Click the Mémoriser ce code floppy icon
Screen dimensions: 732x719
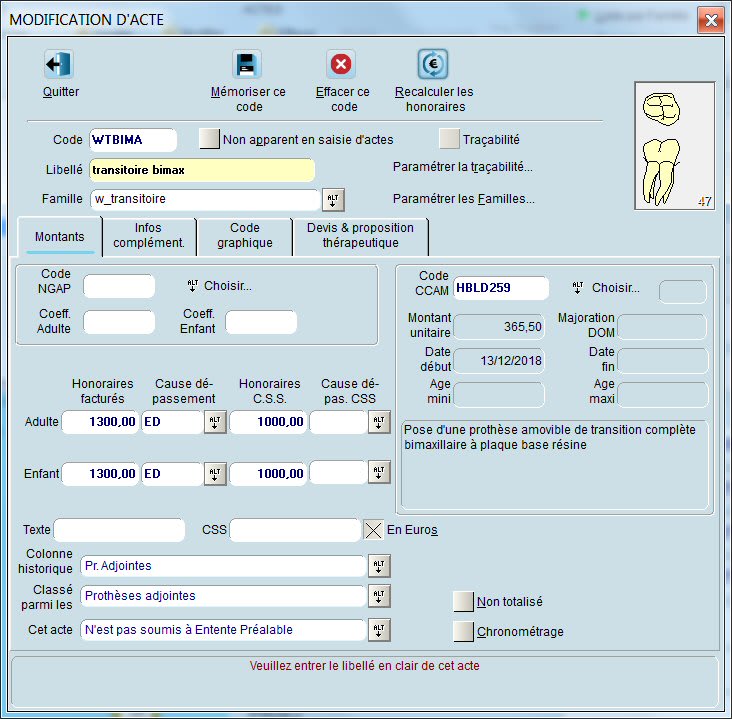(x=247, y=65)
